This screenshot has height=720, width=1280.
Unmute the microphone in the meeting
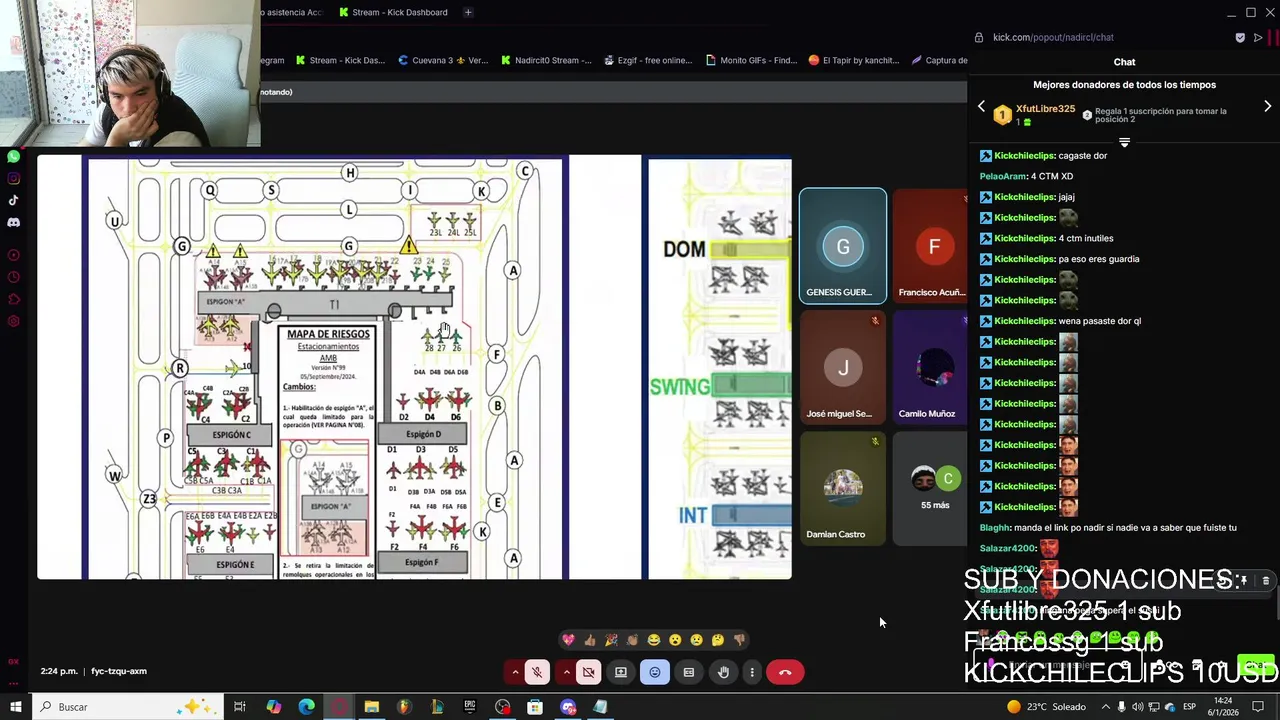537,672
